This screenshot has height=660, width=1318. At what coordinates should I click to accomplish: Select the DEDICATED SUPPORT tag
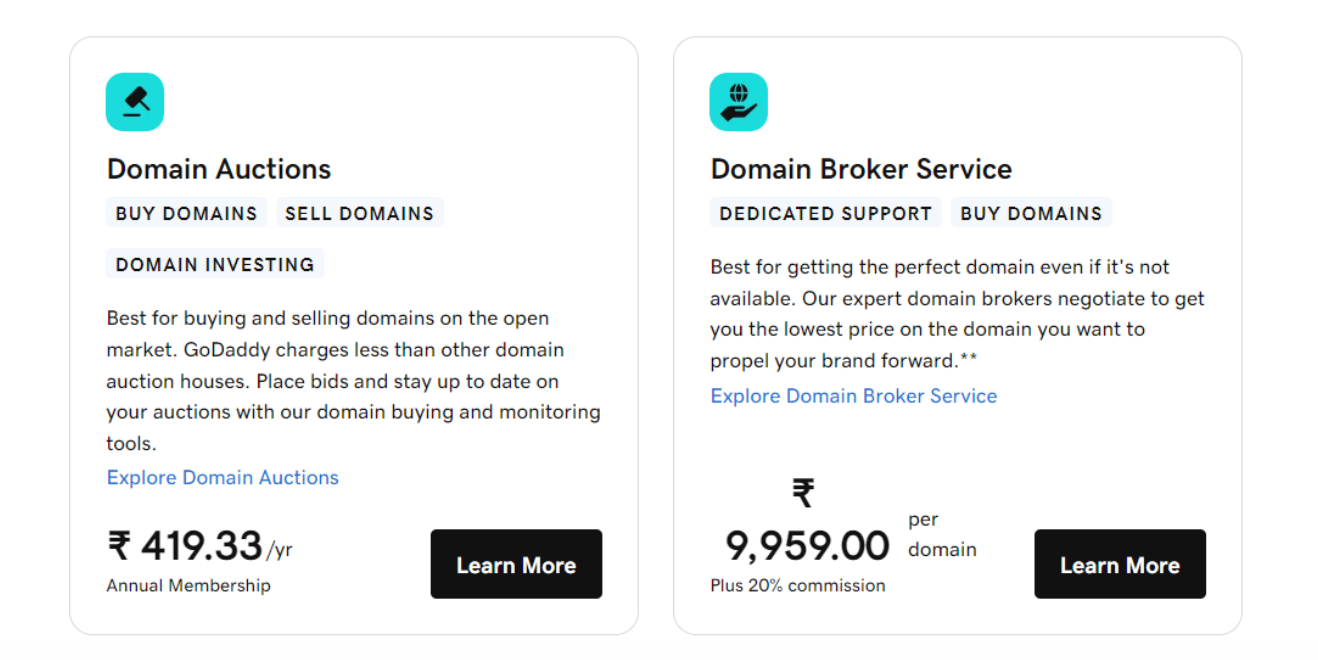(825, 213)
